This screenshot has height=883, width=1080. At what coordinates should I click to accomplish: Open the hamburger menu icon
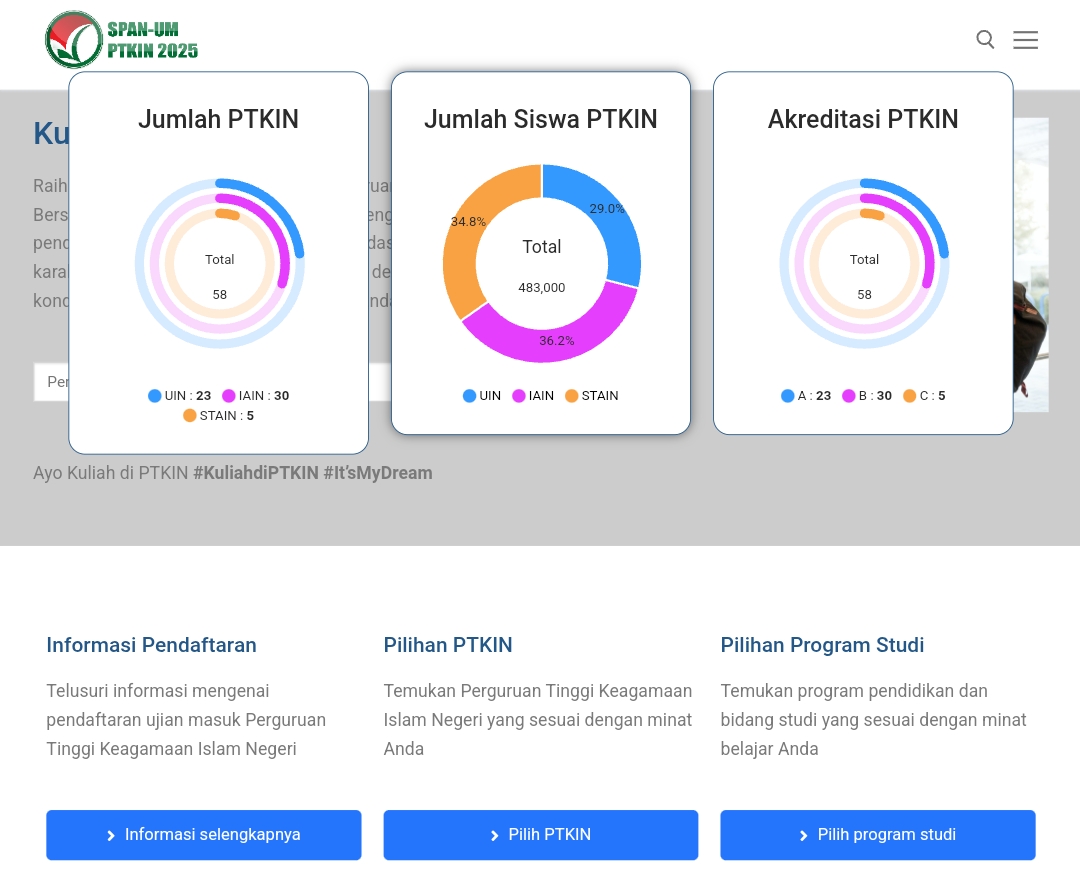(x=1025, y=40)
